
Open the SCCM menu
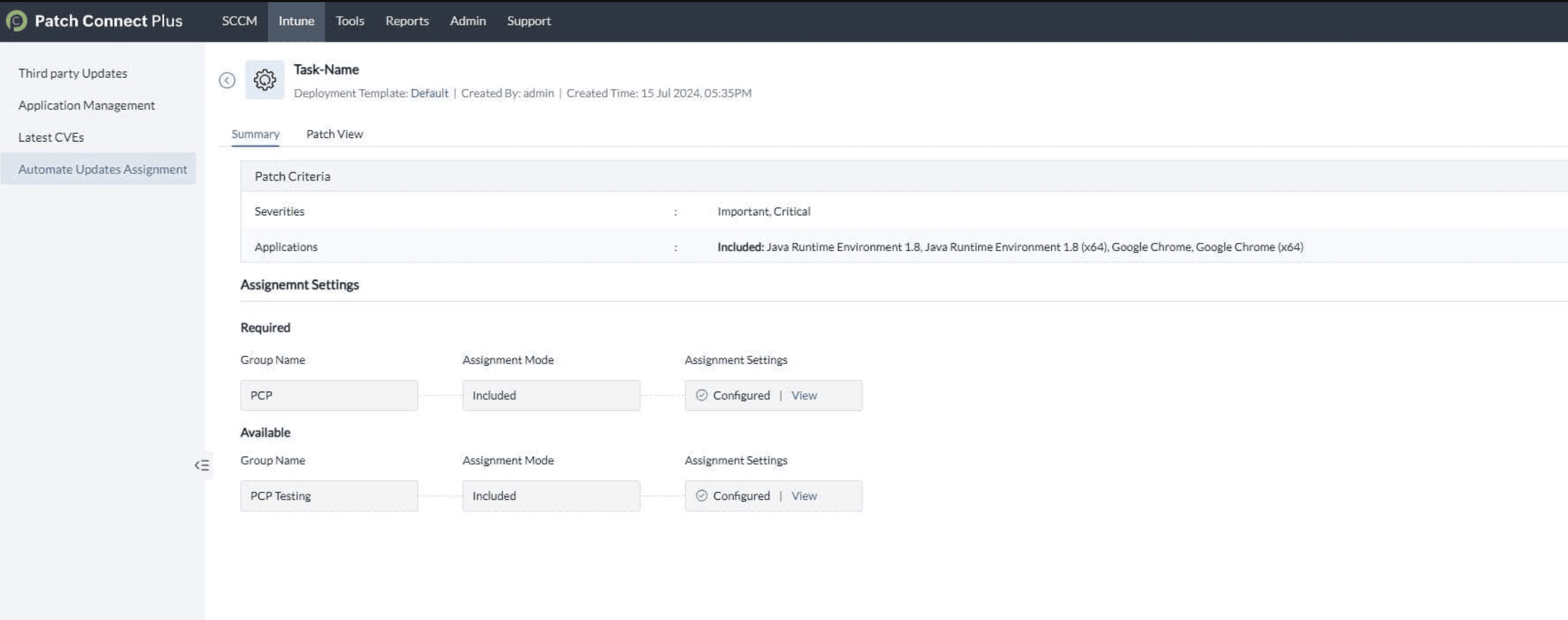click(239, 21)
